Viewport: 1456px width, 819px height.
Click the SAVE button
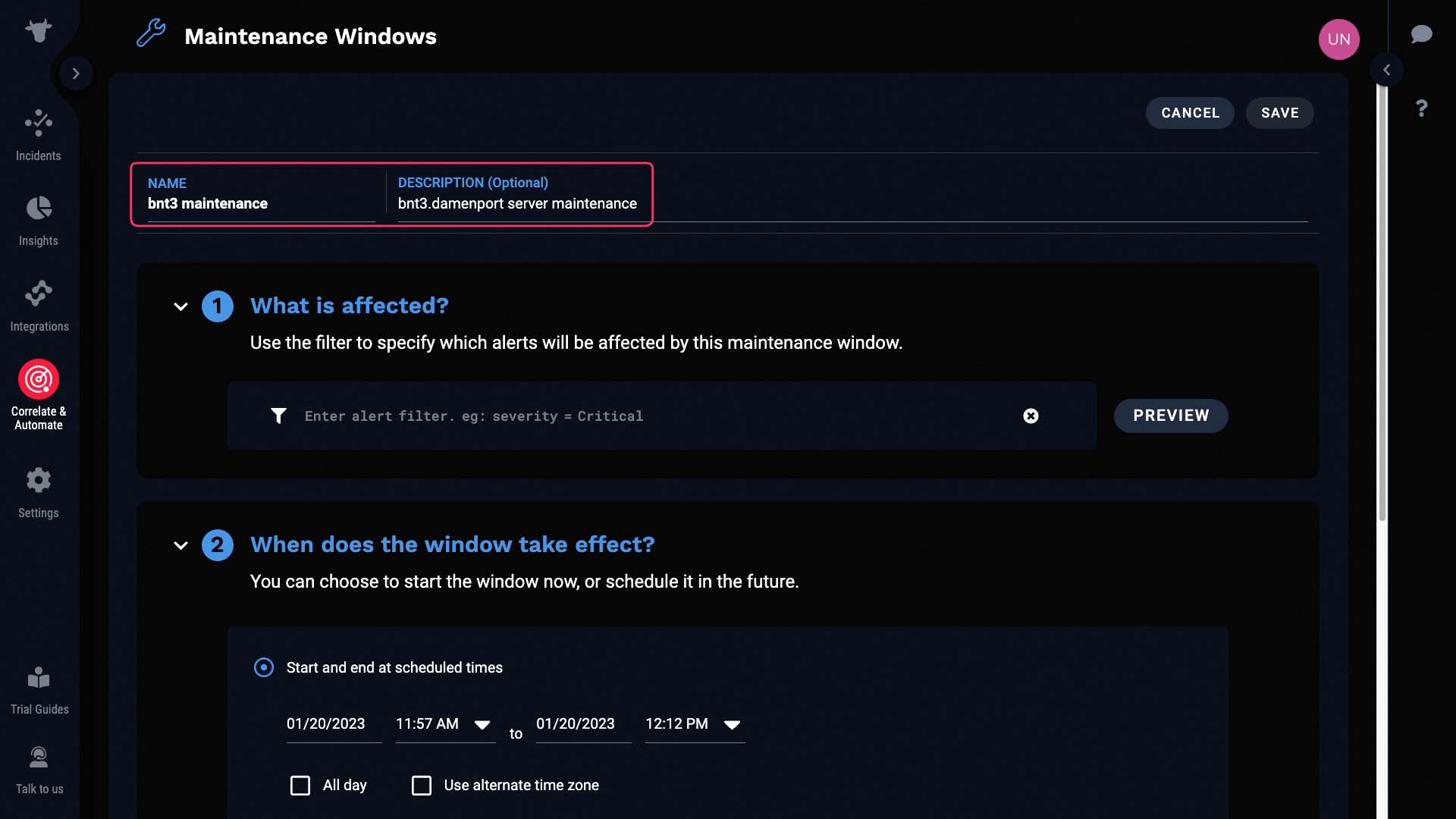[x=1279, y=113]
